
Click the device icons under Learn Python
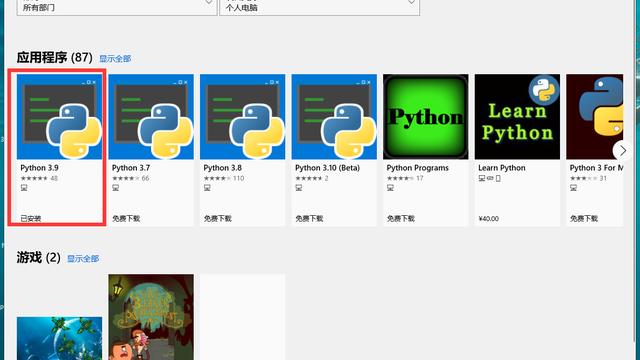click(x=489, y=178)
